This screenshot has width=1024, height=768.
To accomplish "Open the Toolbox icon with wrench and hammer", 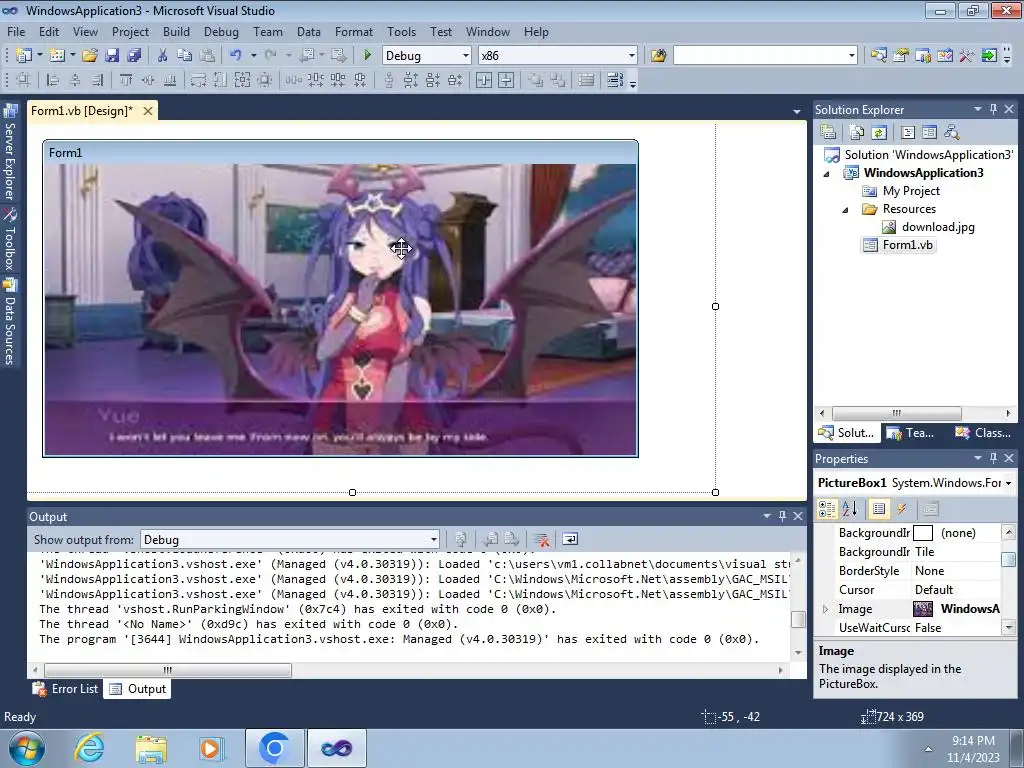I will [x=967, y=56].
